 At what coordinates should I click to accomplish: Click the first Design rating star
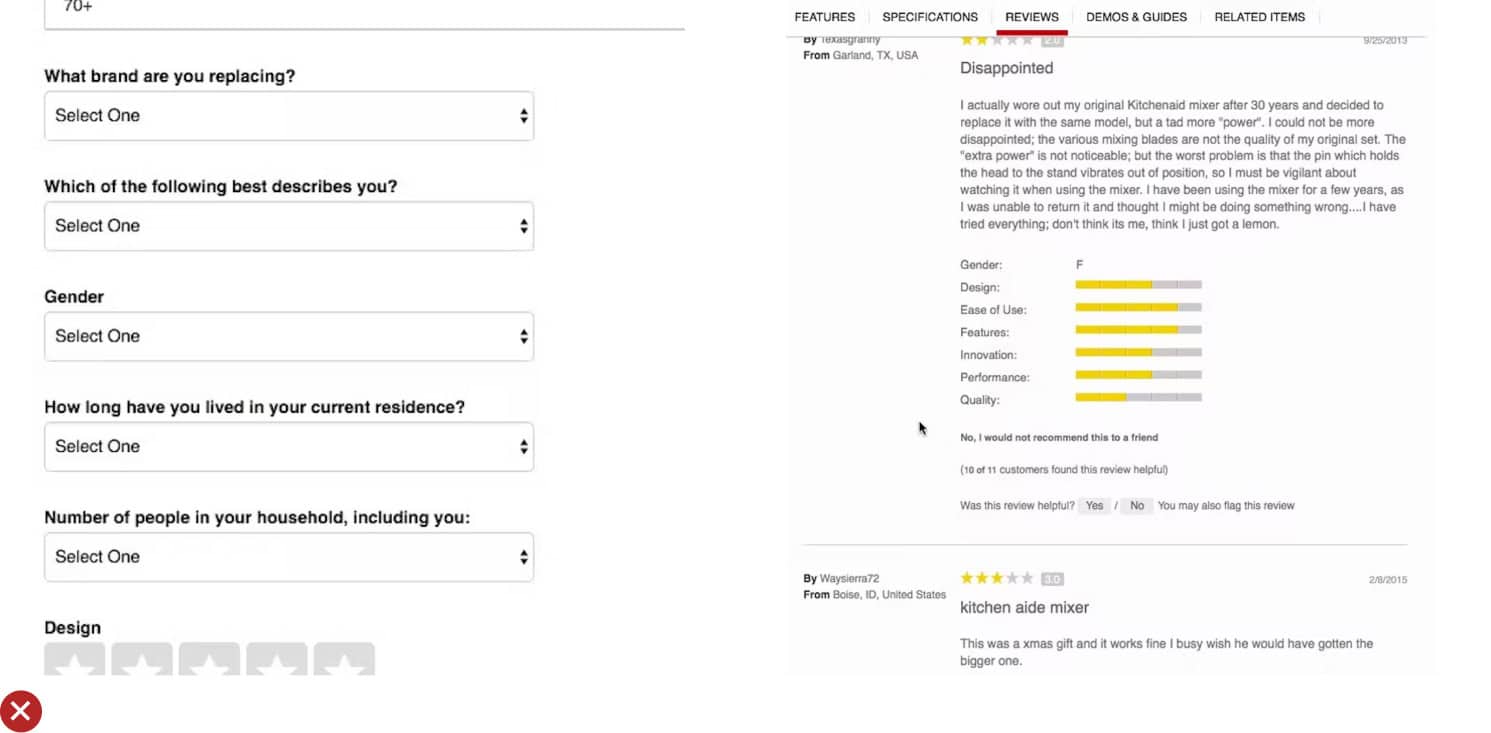coord(75,661)
